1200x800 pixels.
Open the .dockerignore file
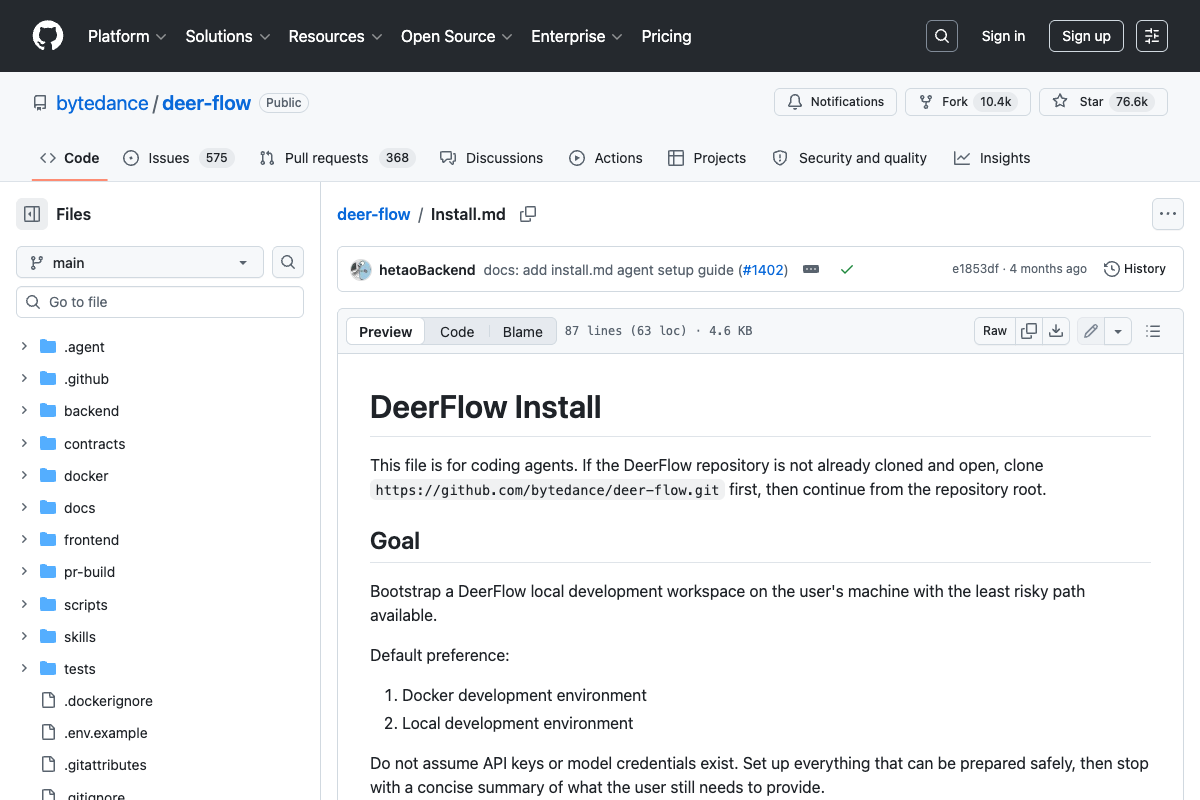[108, 701]
